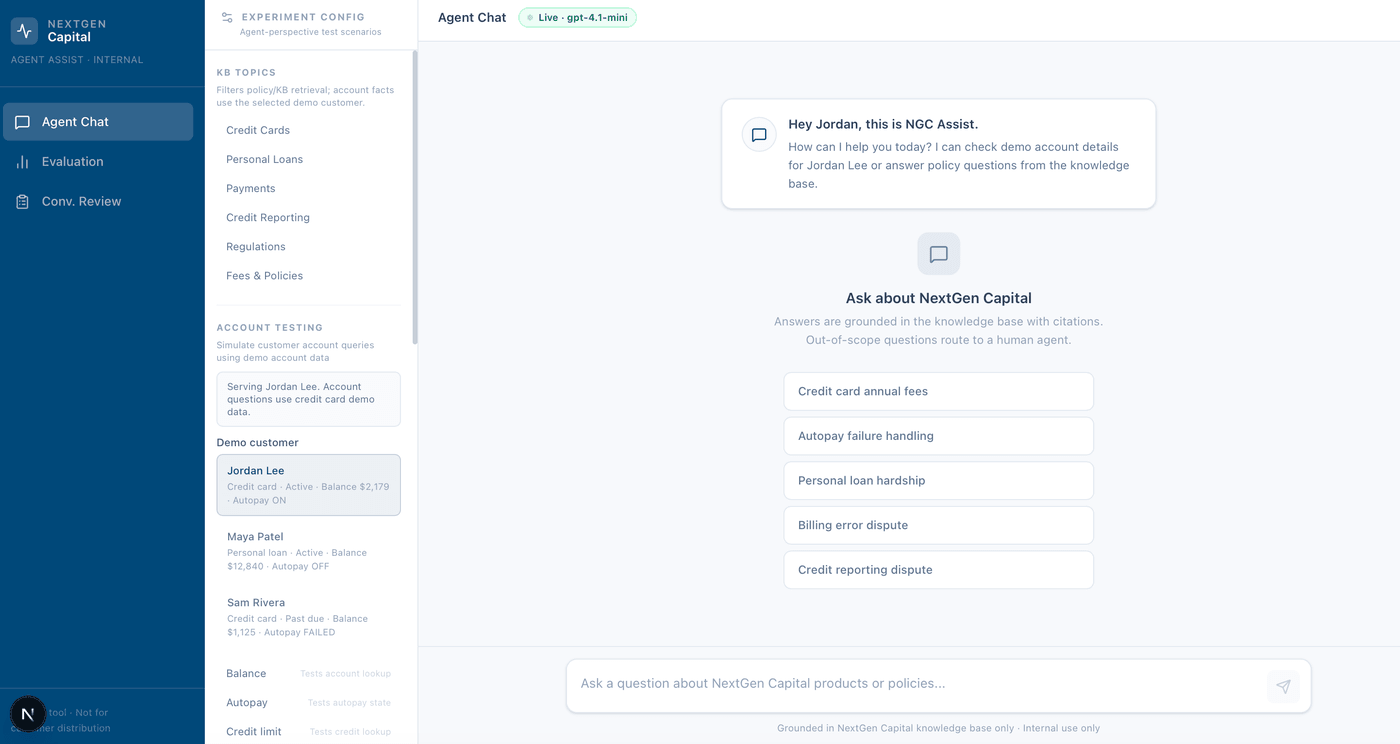
Task: Run the Autopay account test query
Action: [308, 703]
